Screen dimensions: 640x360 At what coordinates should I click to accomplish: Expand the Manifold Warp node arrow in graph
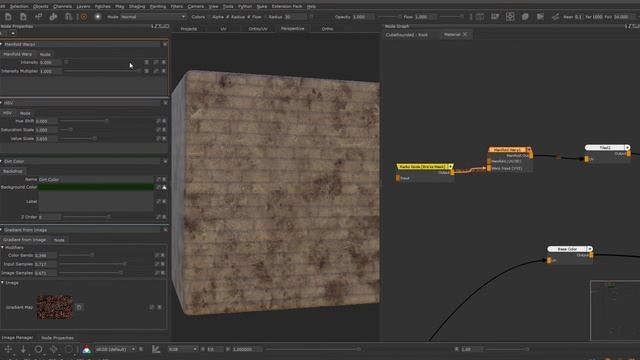click(x=529, y=150)
